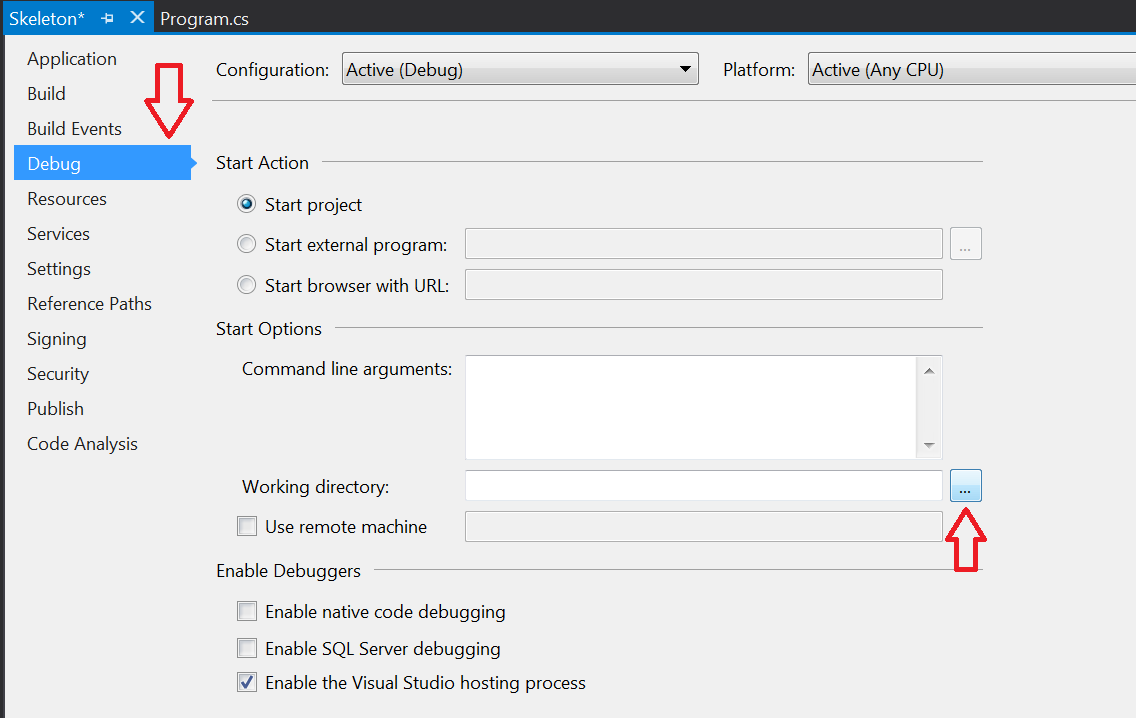Close the Skeleton properties tab

[x=137, y=17]
